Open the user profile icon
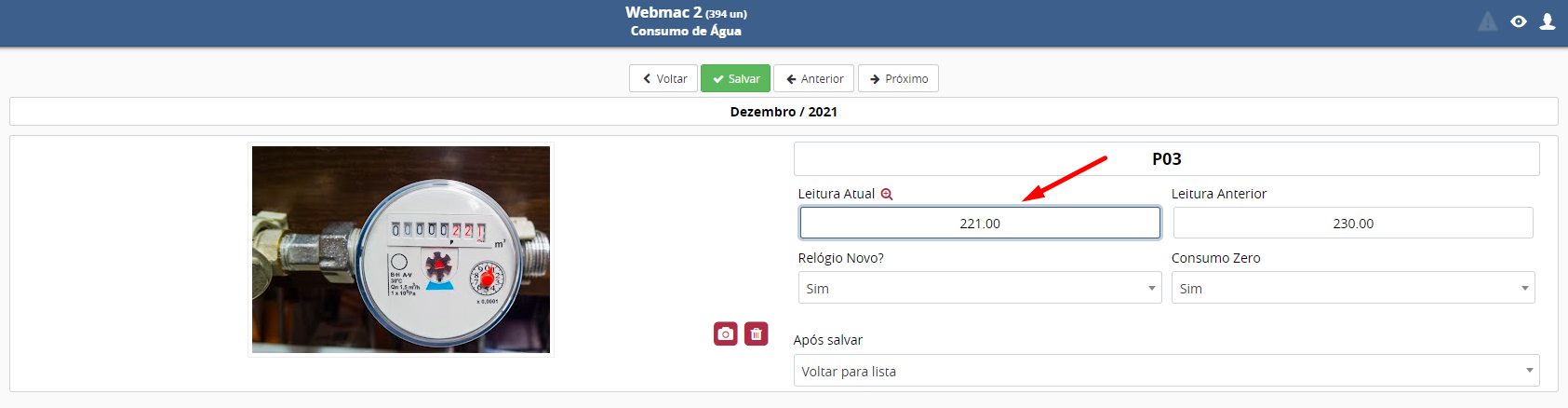This screenshot has height=408, width=1568. pyautogui.click(x=1547, y=21)
